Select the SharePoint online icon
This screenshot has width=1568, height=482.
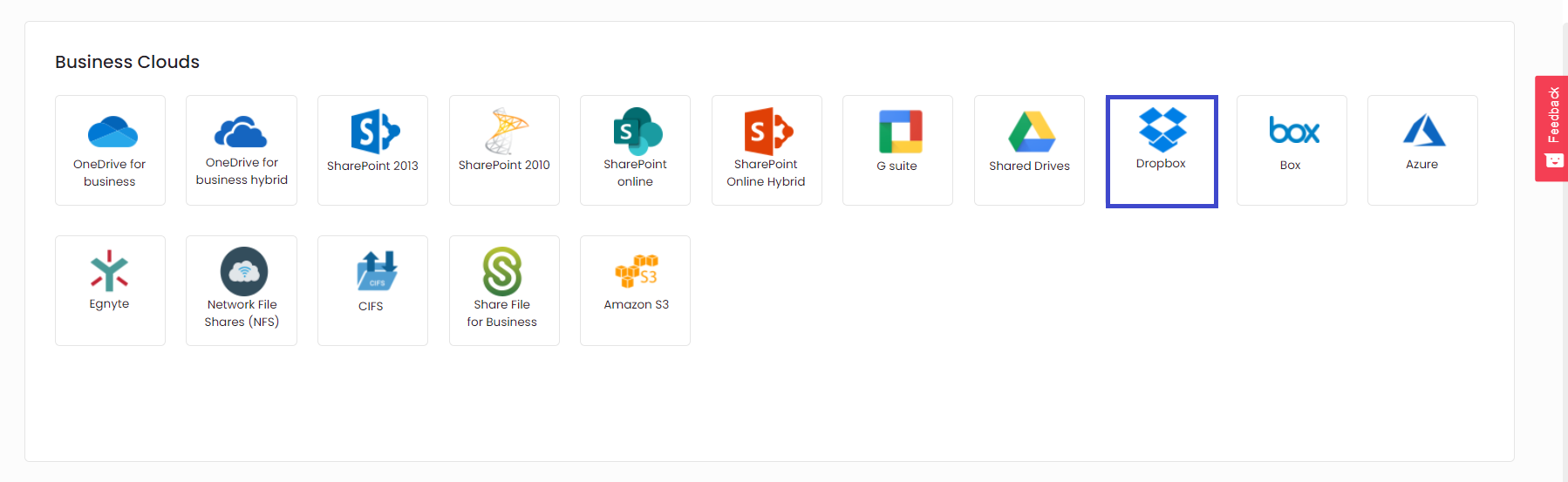coord(637,132)
